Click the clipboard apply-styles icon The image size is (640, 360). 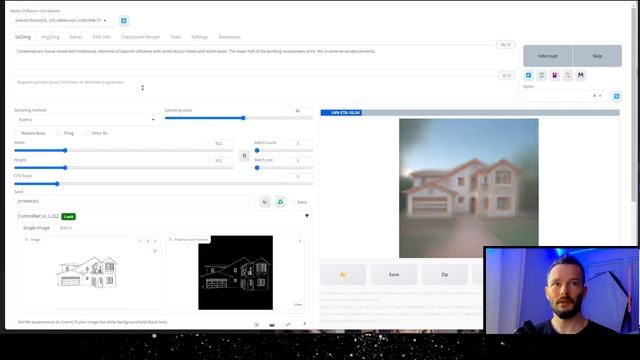[568, 75]
